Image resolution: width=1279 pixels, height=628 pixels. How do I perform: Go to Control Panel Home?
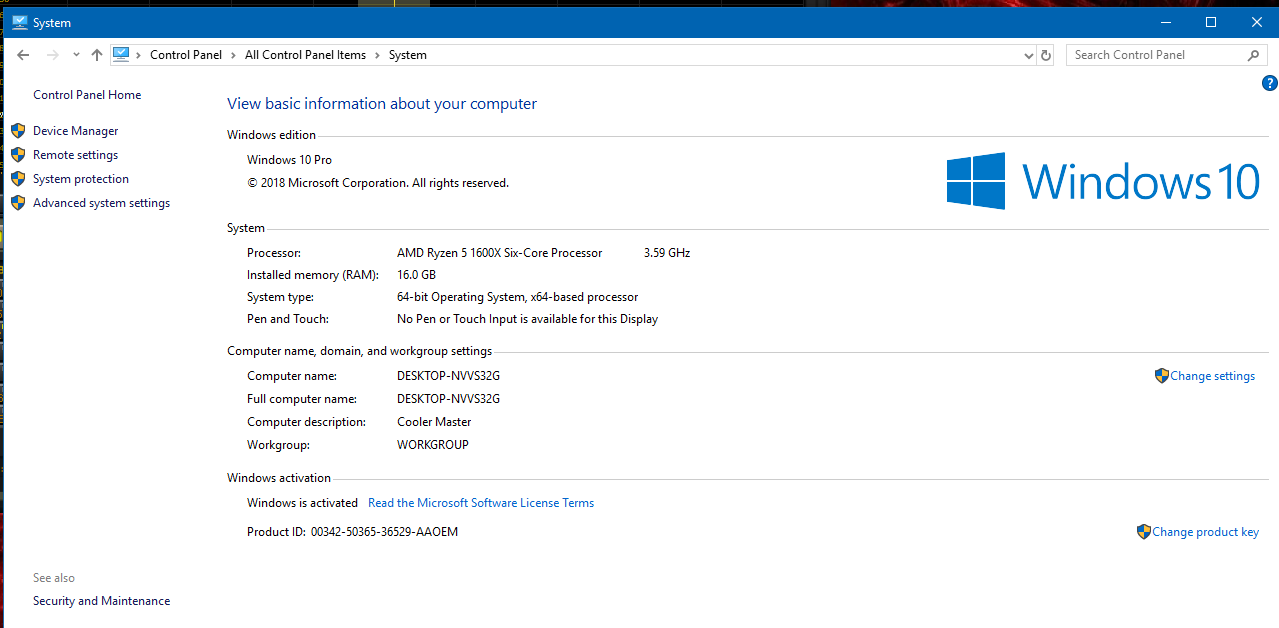87,95
